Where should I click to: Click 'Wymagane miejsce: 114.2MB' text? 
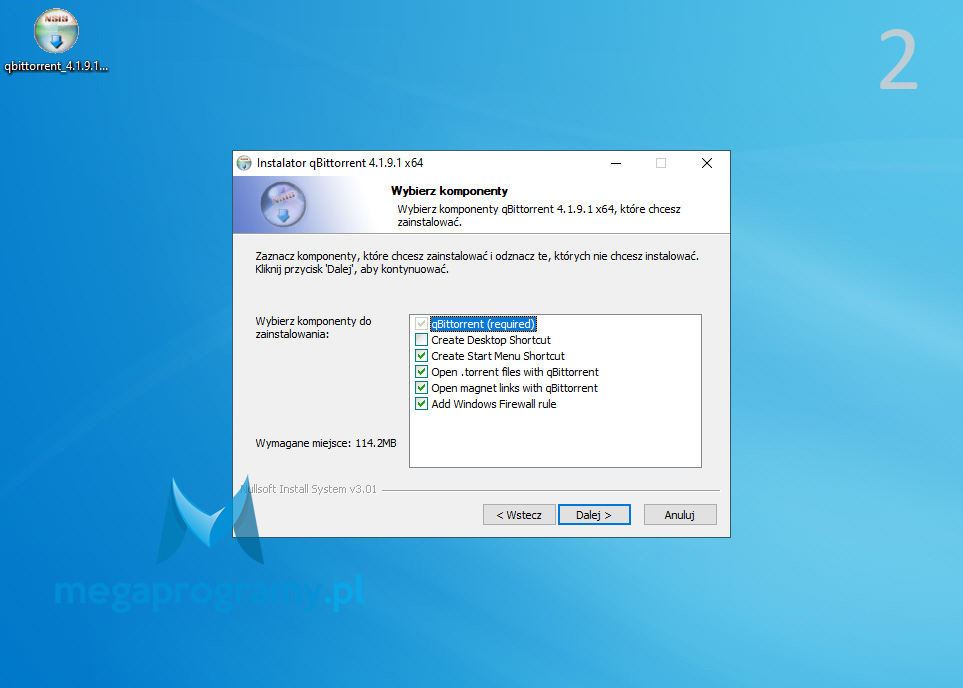pyautogui.click(x=326, y=443)
